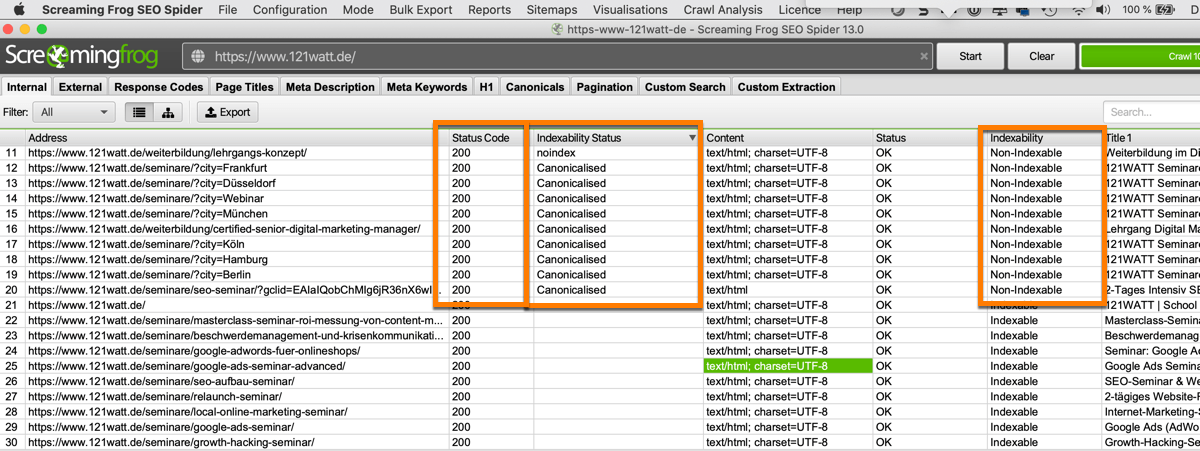Click the Search box
This screenshot has width=1200, height=451.
(1152, 112)
